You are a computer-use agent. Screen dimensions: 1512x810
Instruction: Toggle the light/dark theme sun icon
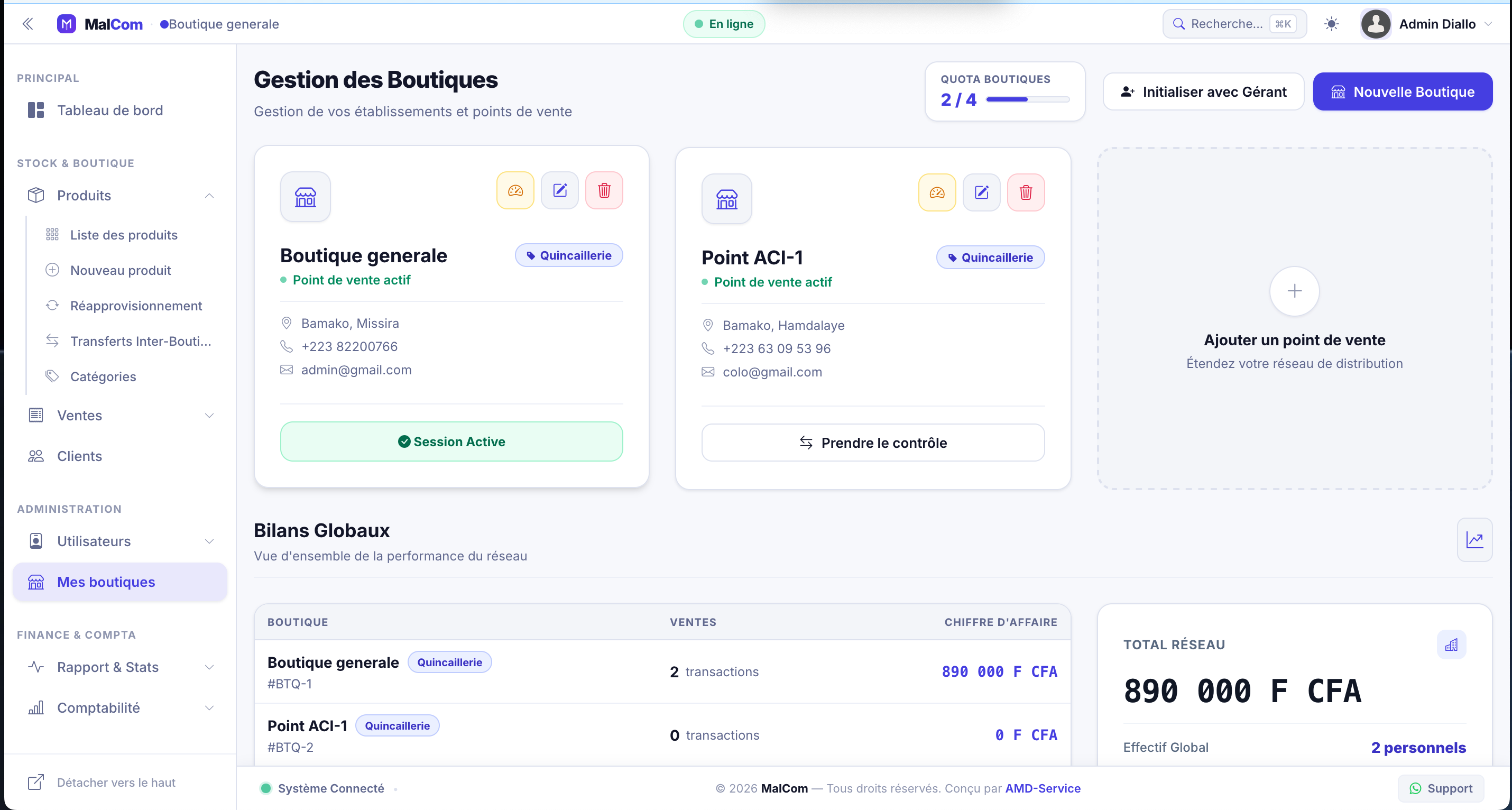1332,23
